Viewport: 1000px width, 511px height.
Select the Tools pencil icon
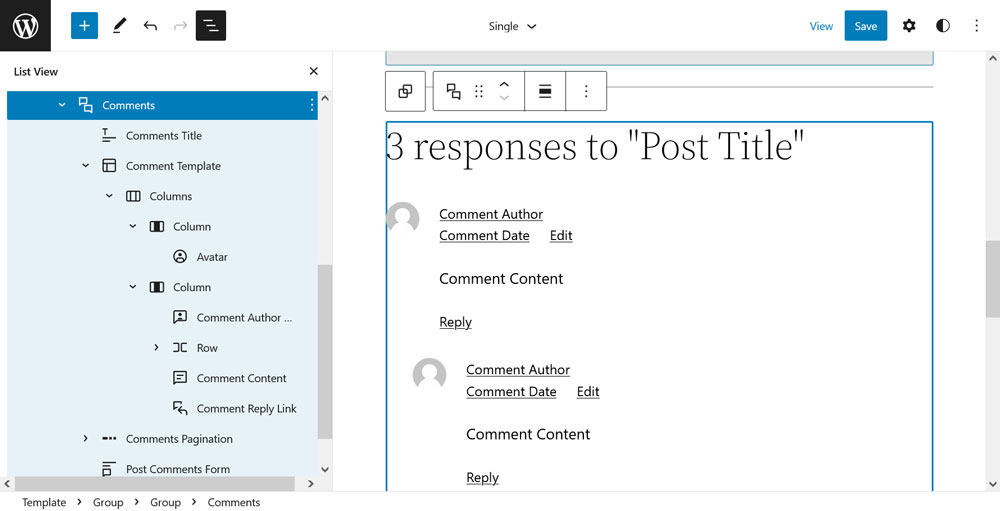click(x=119, y=26)
